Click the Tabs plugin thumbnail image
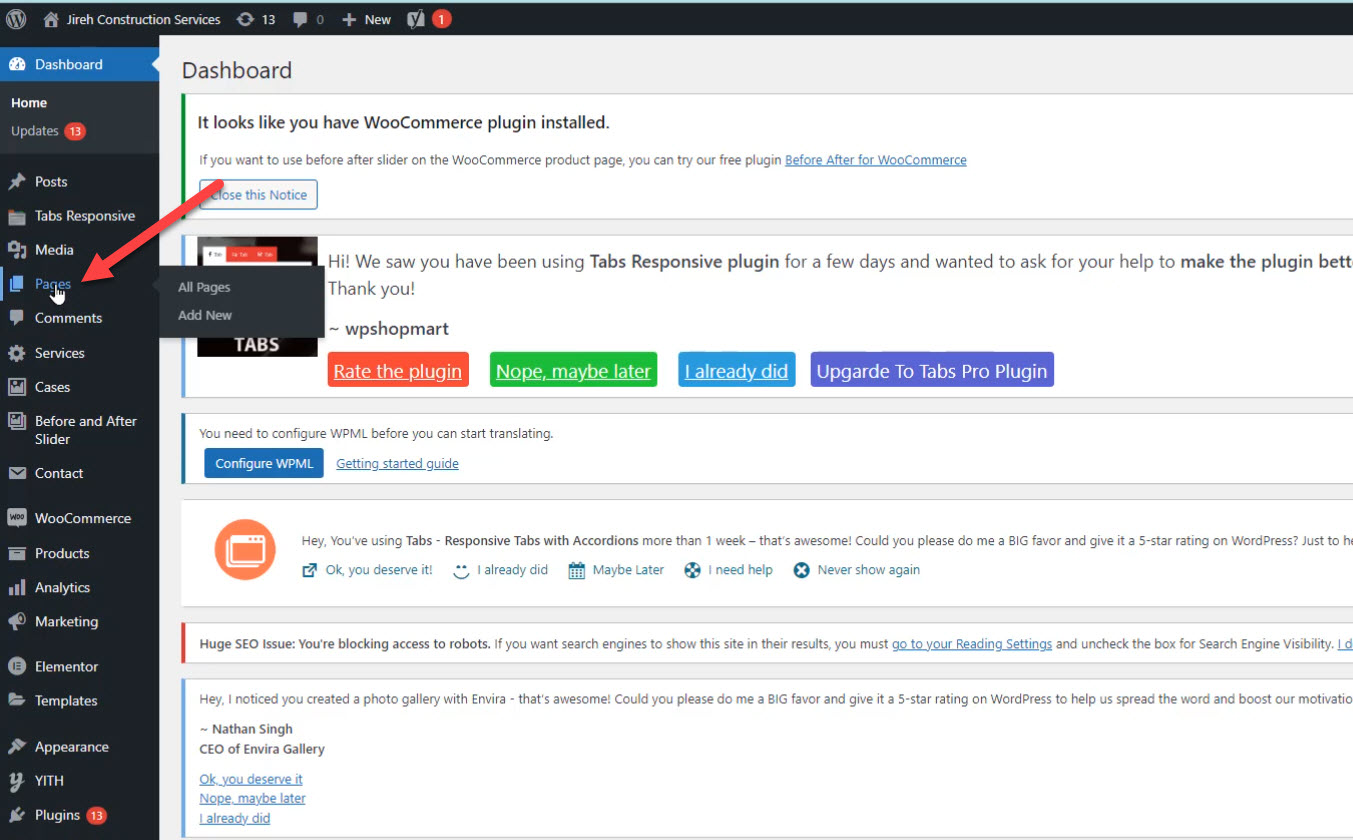1353x840 pixels. (x=257, y=297)
